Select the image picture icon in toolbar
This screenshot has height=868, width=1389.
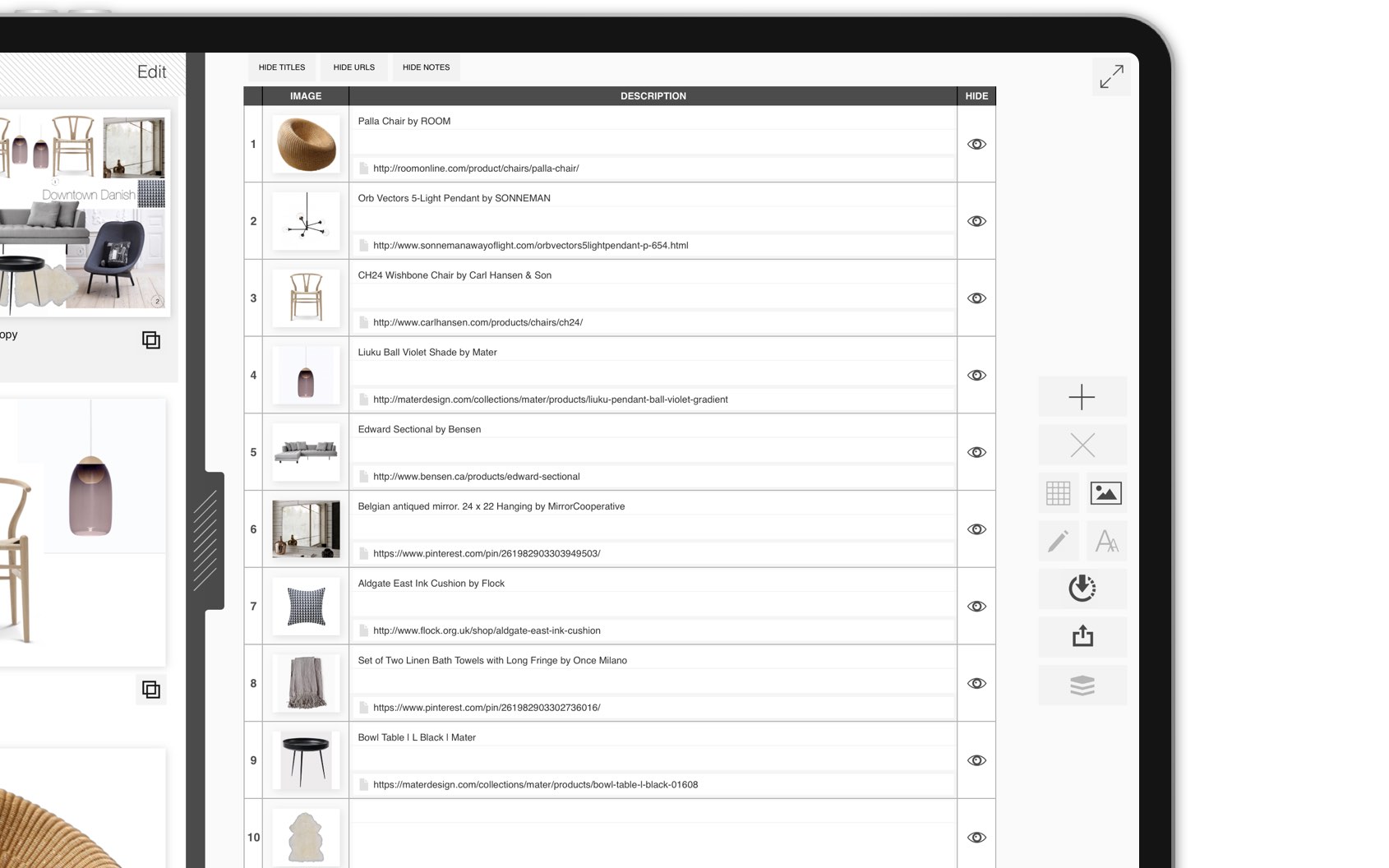click(1105, 493)
